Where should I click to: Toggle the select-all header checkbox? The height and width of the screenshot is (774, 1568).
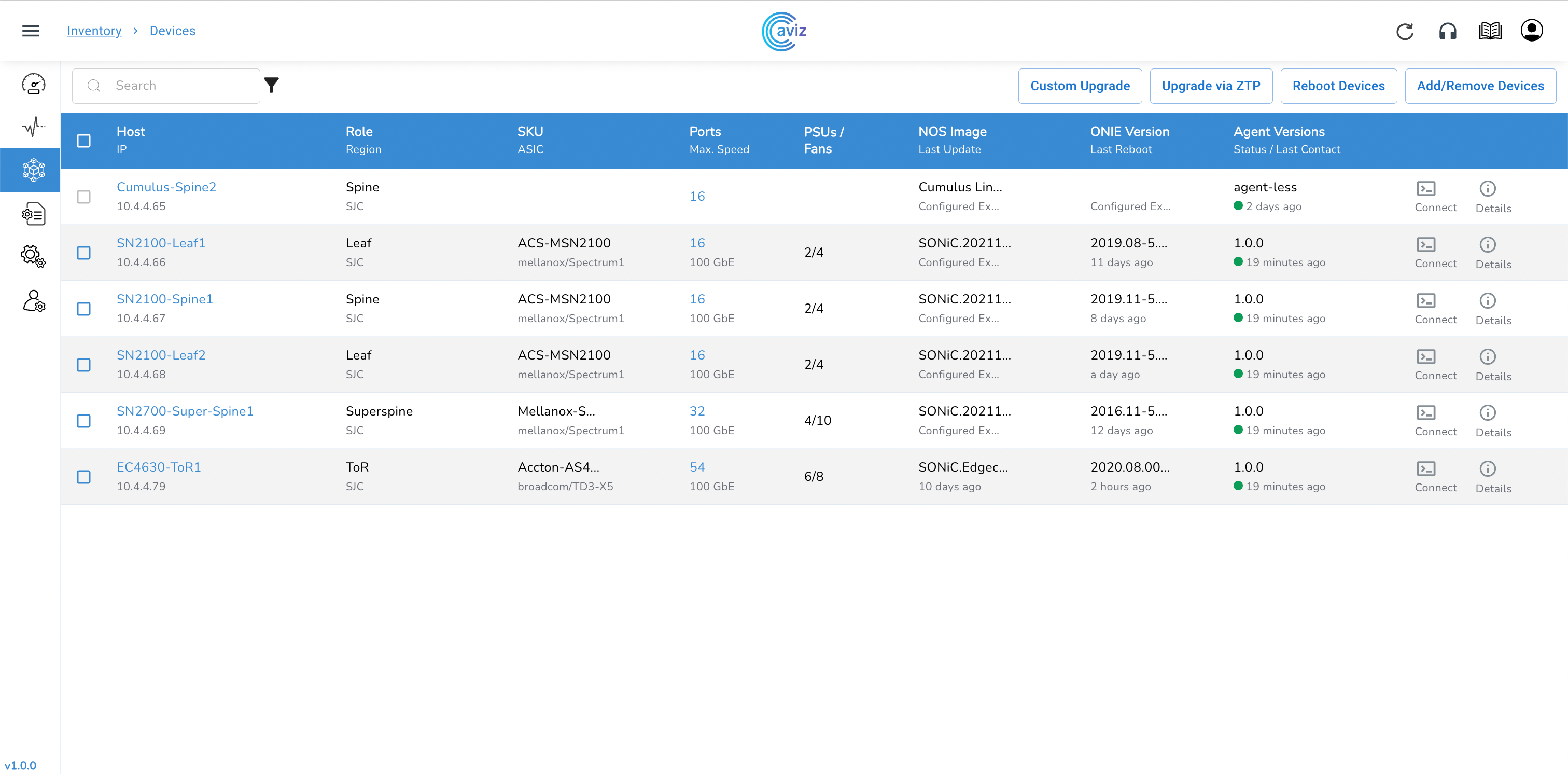click(x=84, y=141)
